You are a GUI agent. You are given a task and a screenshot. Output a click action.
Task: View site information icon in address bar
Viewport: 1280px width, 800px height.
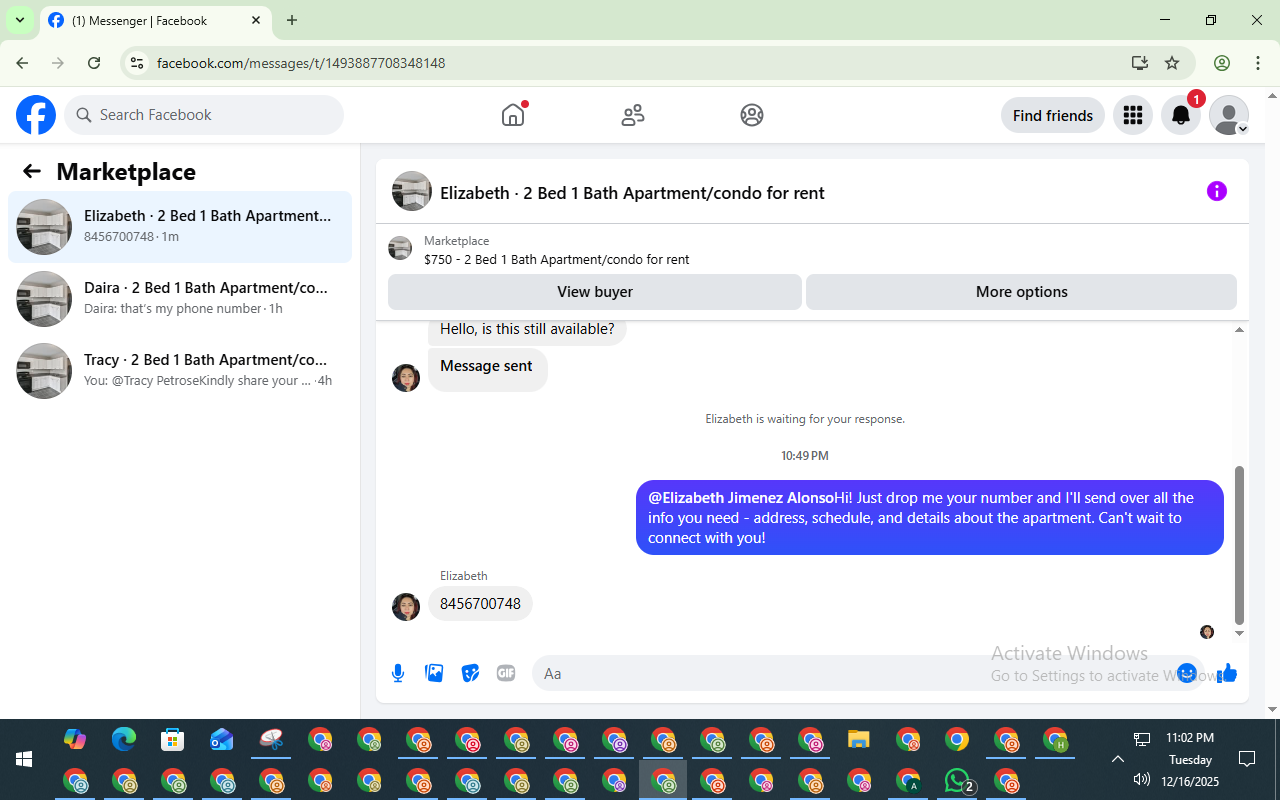[137, 63]
